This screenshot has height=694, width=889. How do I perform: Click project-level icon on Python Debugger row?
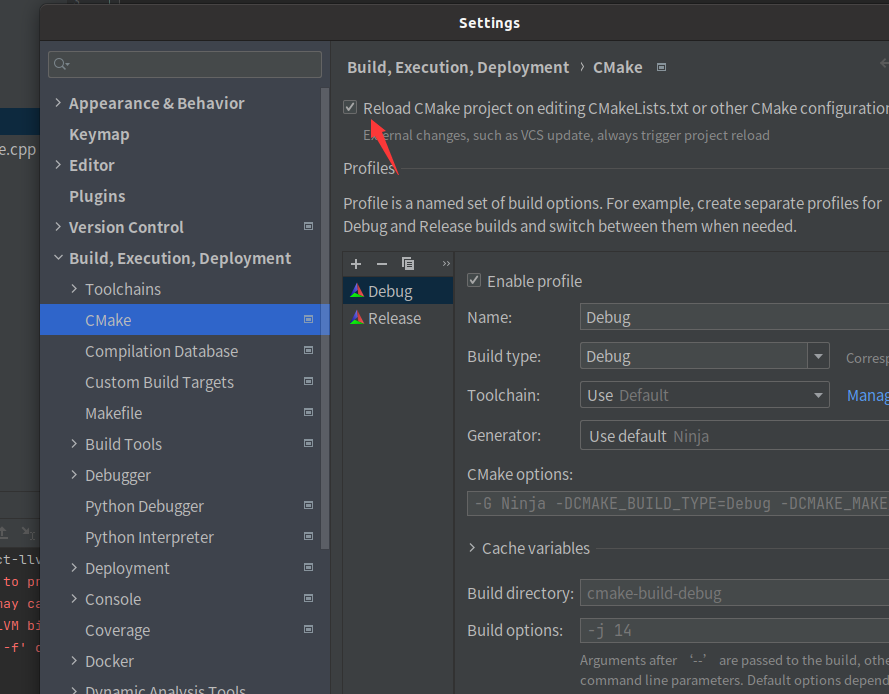[x=308, y=505]
